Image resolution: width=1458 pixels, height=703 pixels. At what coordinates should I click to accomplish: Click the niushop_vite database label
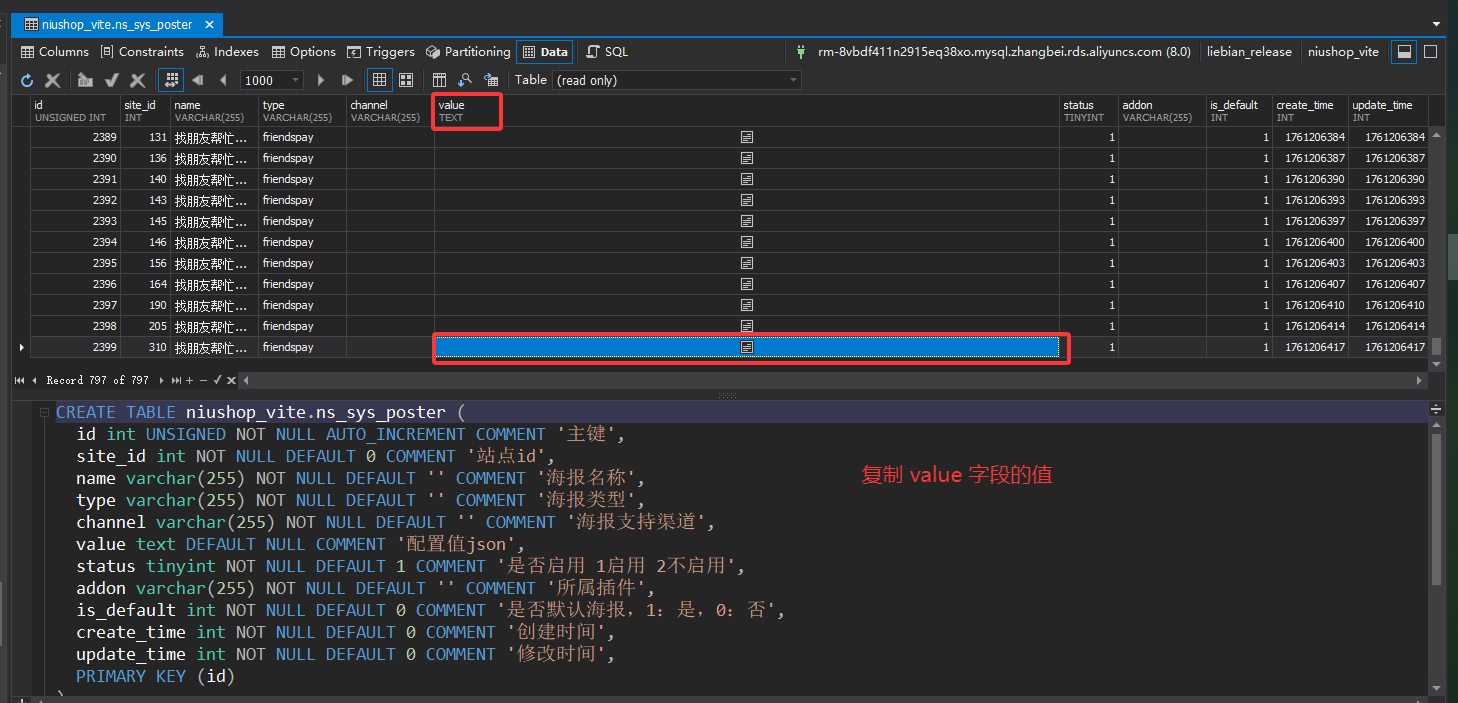(x=1343, y=52)
